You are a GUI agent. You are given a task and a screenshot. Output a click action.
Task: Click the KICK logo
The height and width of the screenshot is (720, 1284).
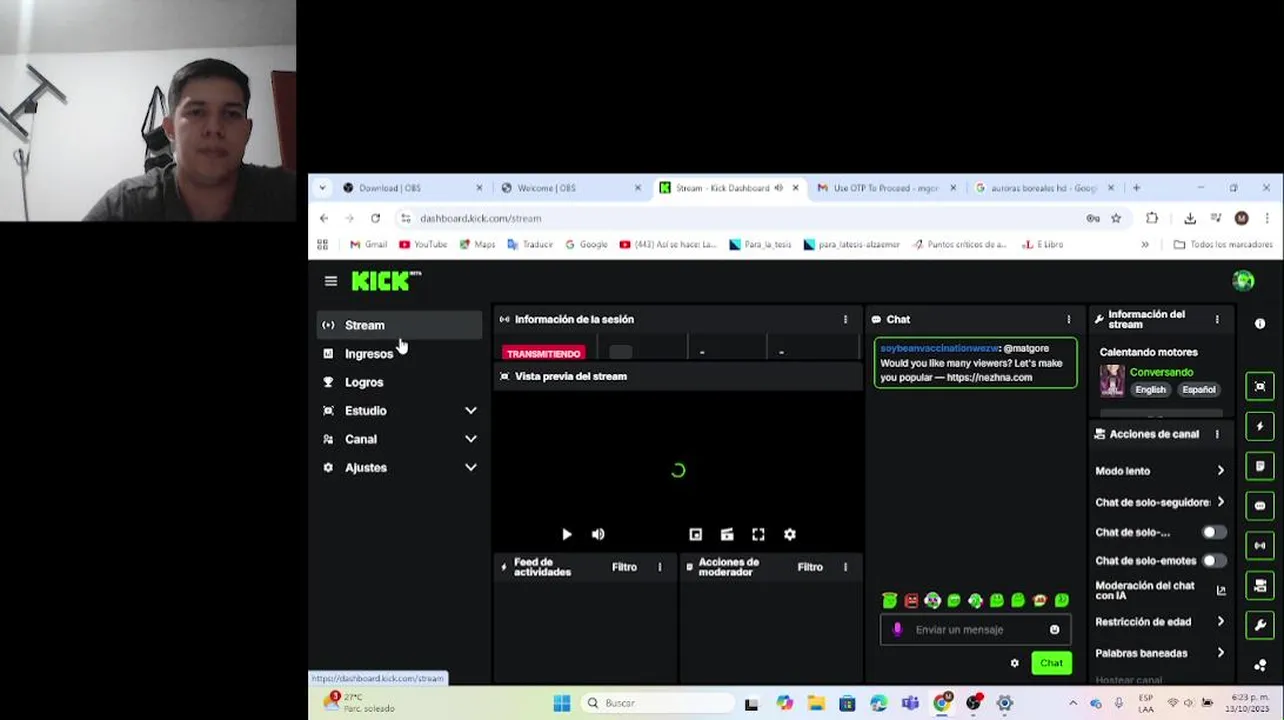pyautogui.click(x=385, y=281)
